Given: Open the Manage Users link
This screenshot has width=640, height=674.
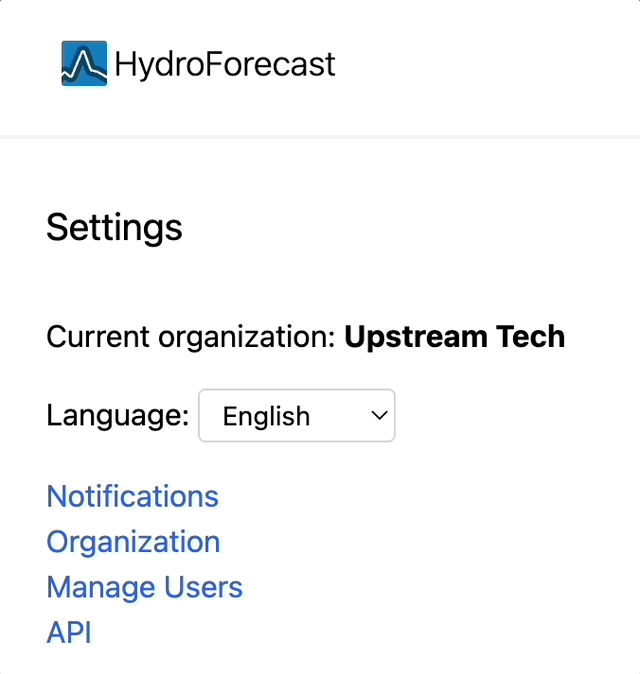Looking at the screenshot, I should coord(144,587).
